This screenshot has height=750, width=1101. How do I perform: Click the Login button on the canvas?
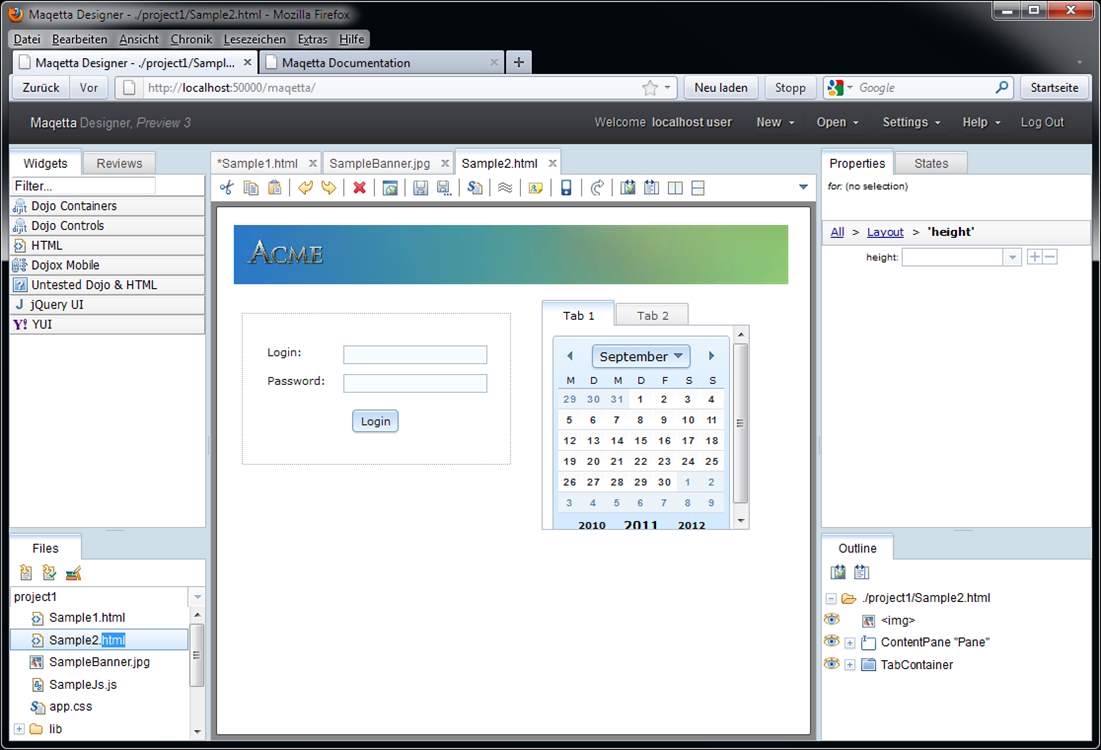(x=375, y=421)
